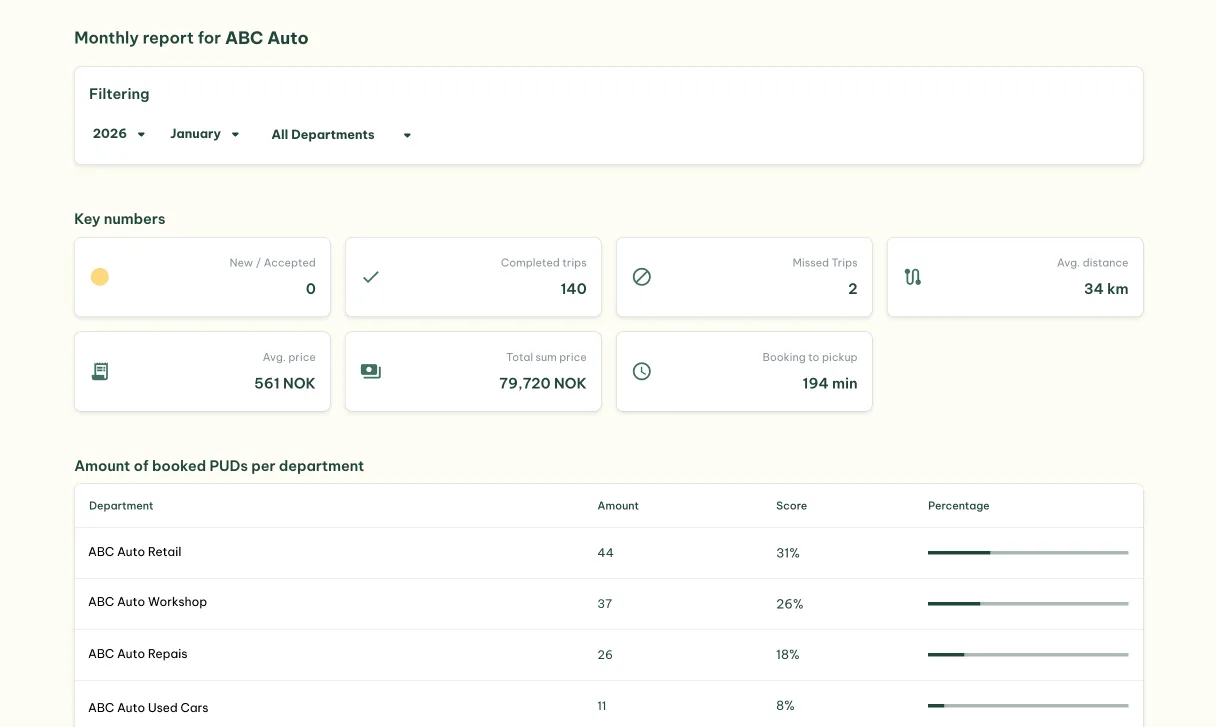1216x727 pixels.
Task: Click the ABC Auto Retail percentage bar
Action: (x=1028, y=552)
